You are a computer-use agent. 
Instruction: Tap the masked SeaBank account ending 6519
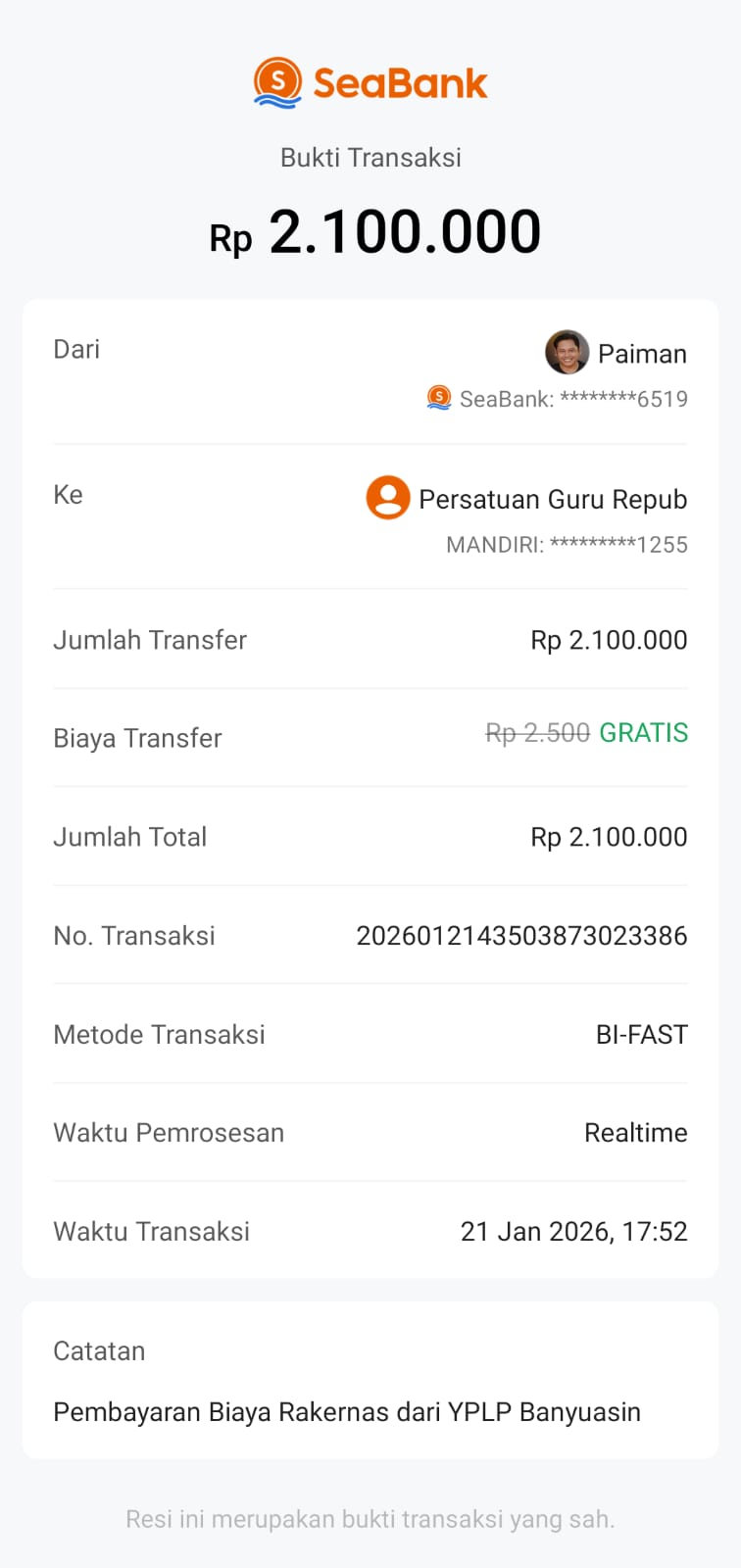pos(573,399)
